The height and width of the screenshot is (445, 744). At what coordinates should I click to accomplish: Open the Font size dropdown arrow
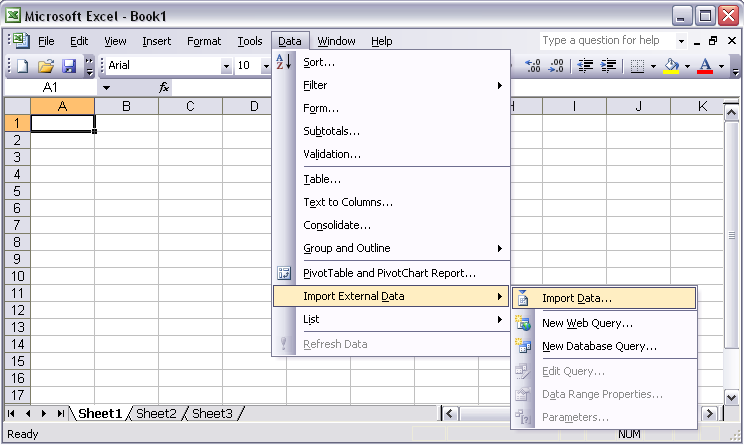coord(266,66)
